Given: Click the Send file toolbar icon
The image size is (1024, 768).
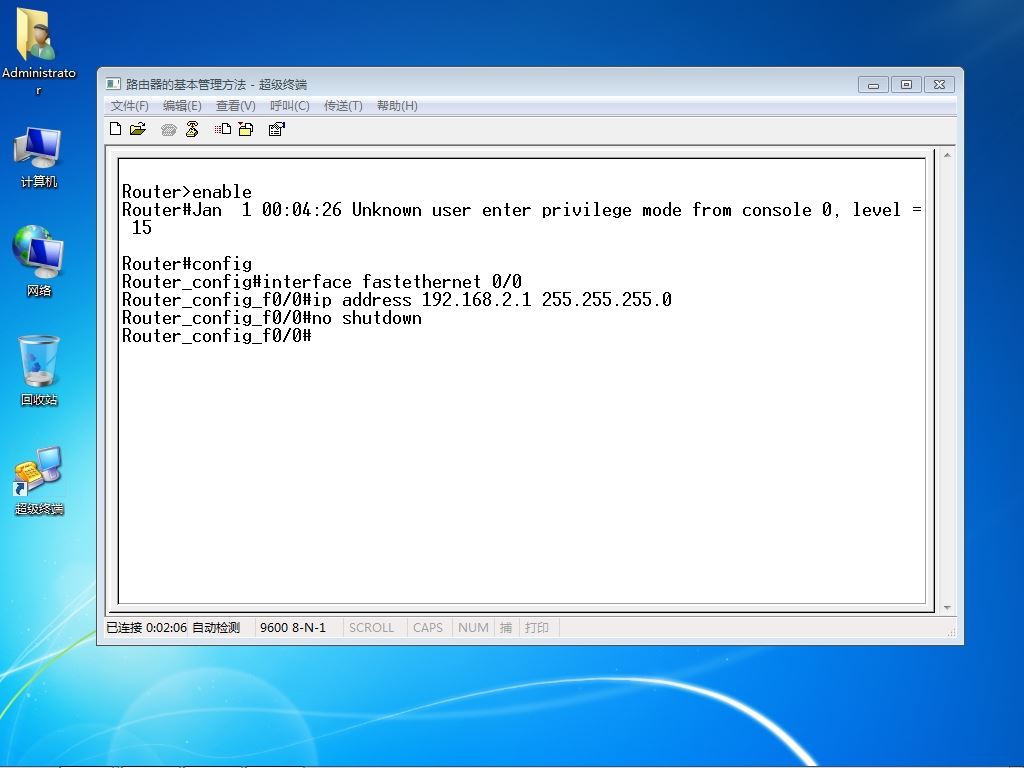Looking at the screenshot, I should 223,129.
